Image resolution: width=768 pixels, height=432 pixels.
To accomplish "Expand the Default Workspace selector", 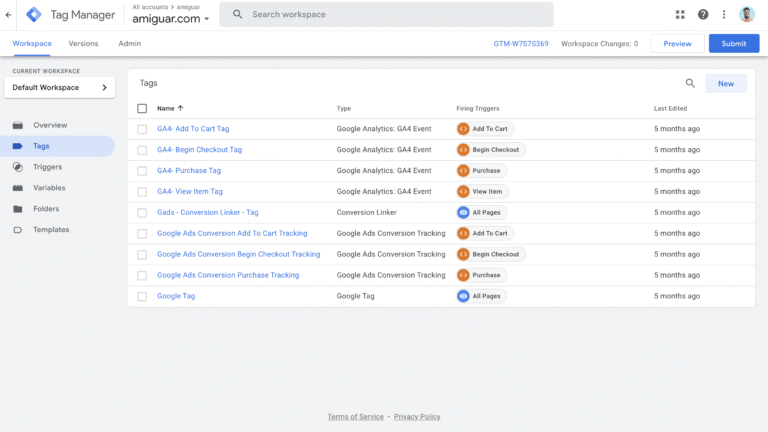I will 59,88.
